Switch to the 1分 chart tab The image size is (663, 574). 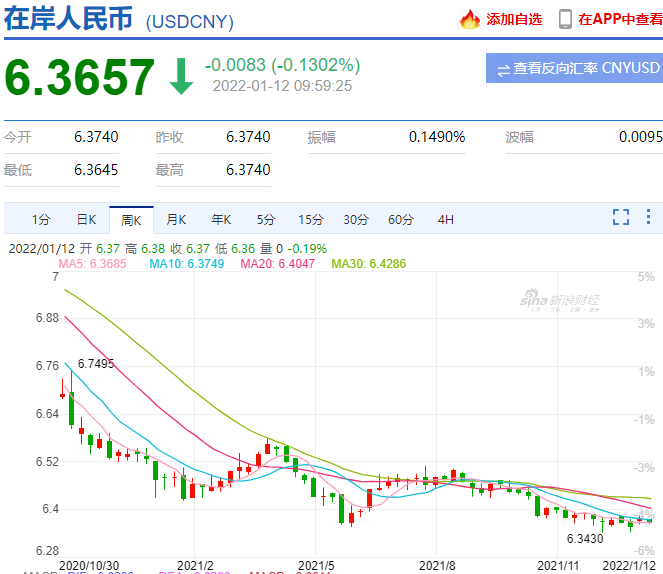pos(41,220)
